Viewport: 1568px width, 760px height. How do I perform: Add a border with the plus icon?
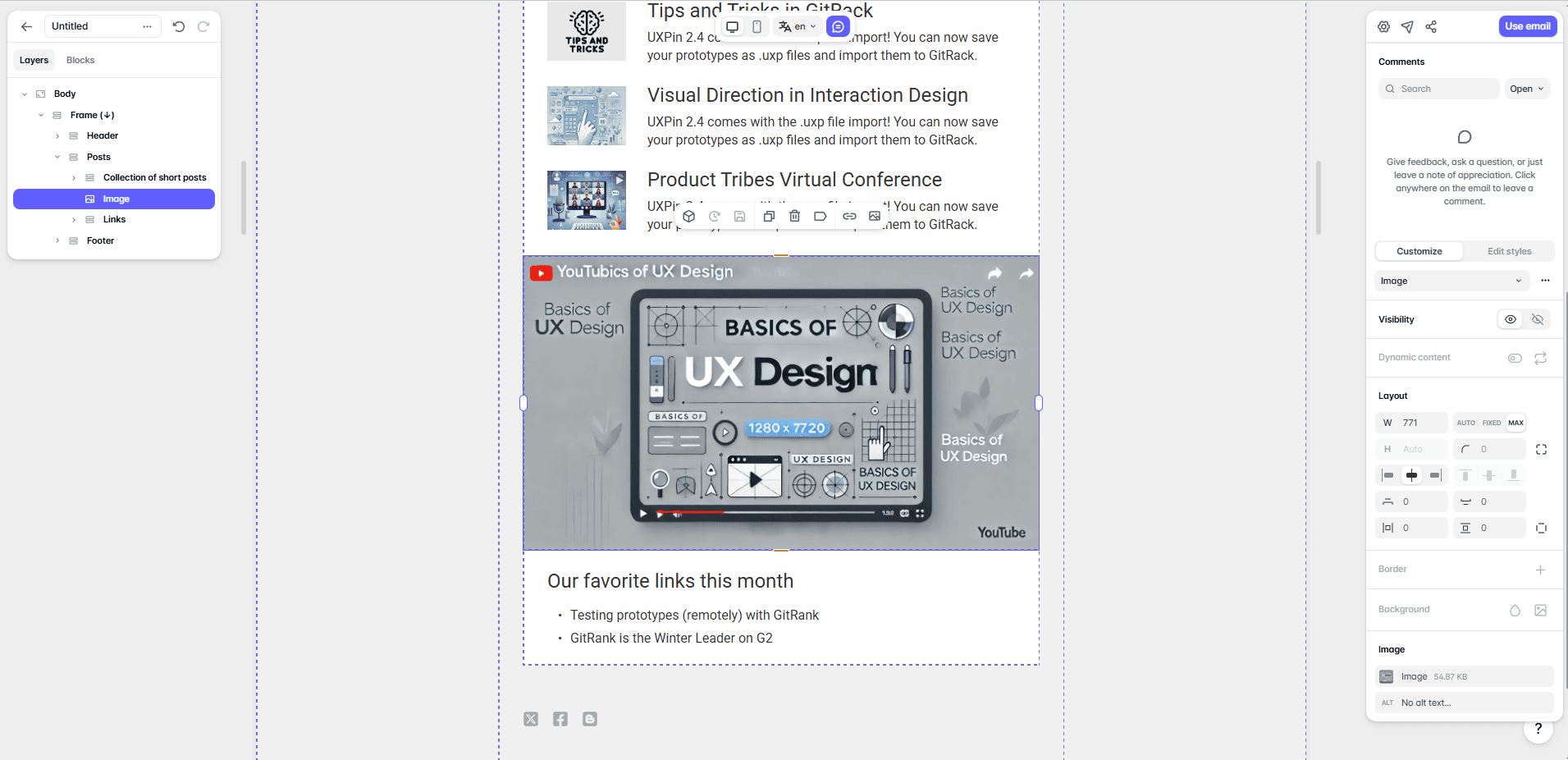tap(1540, 570)
